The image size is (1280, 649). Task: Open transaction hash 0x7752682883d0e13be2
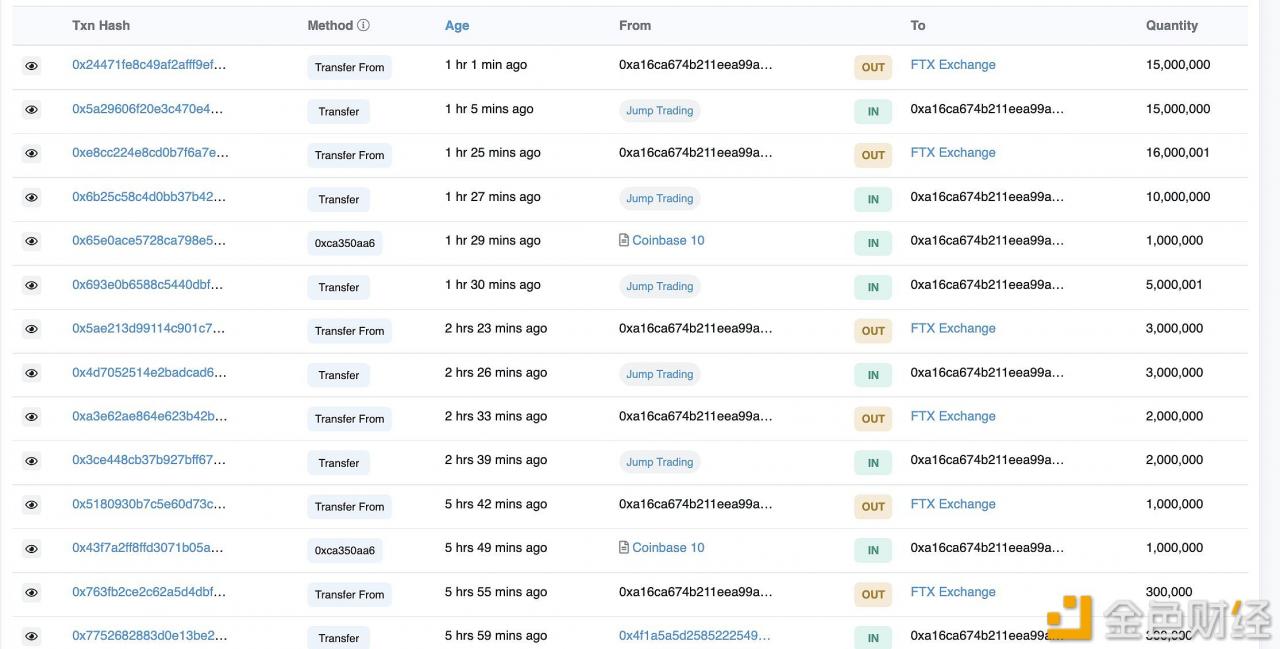pyautogui.click(x=149, y=636)
